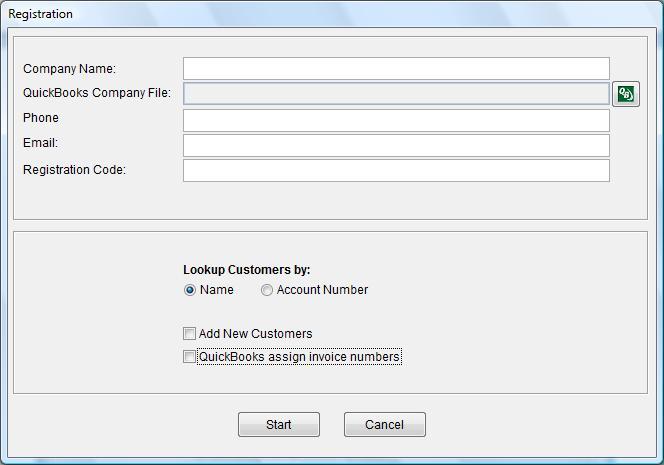Choose the Name lookup radio button

coord(190,290)
